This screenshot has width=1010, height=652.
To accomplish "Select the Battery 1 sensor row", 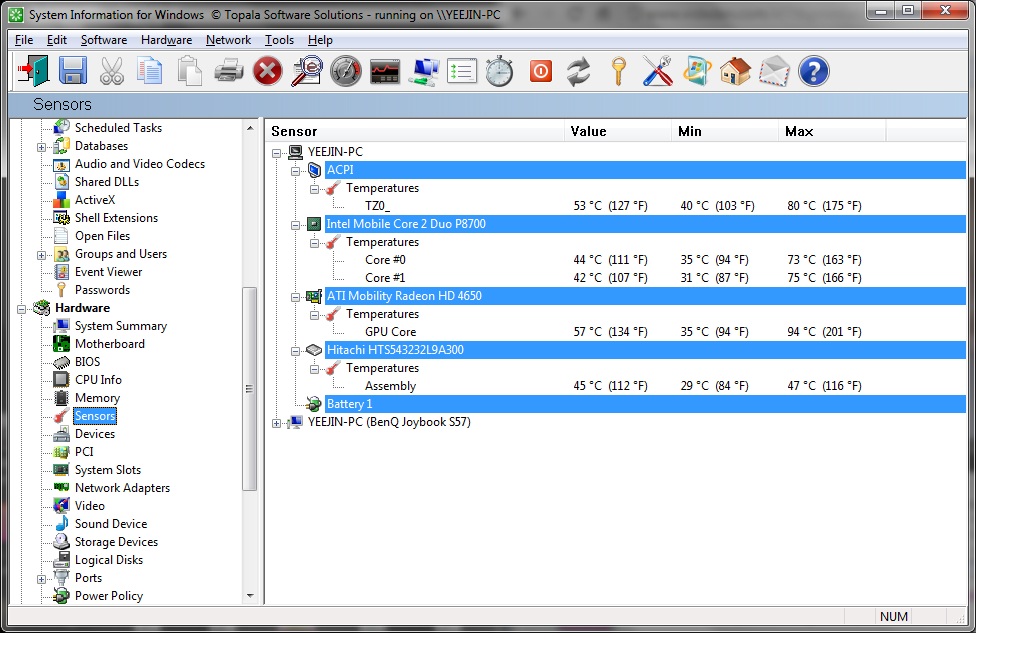I will point(645,404).
